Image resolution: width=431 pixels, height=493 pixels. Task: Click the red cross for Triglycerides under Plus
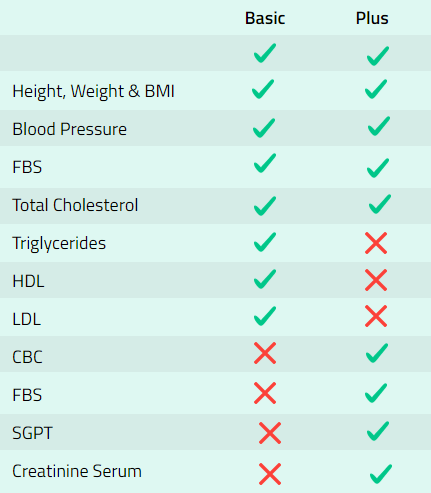tap(376, 243)
